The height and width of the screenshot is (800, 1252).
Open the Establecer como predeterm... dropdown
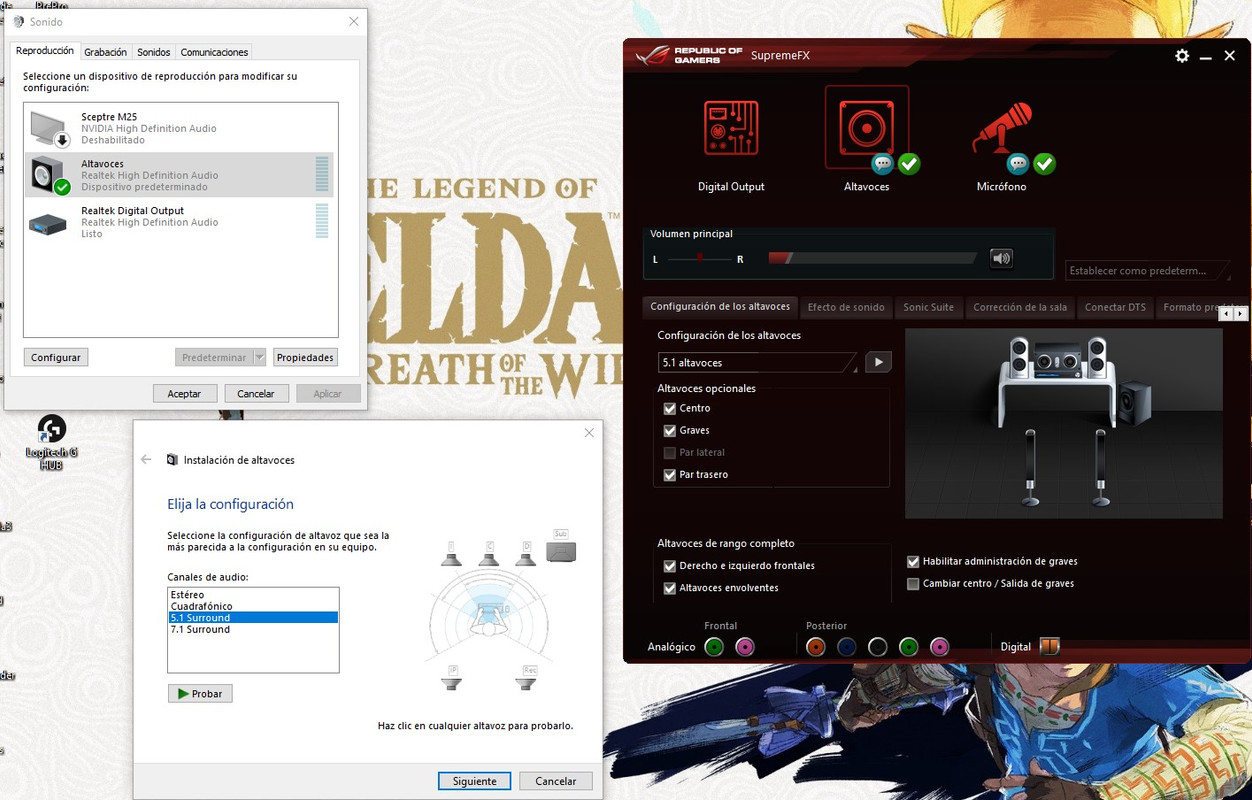click(x=1147, y=270)
